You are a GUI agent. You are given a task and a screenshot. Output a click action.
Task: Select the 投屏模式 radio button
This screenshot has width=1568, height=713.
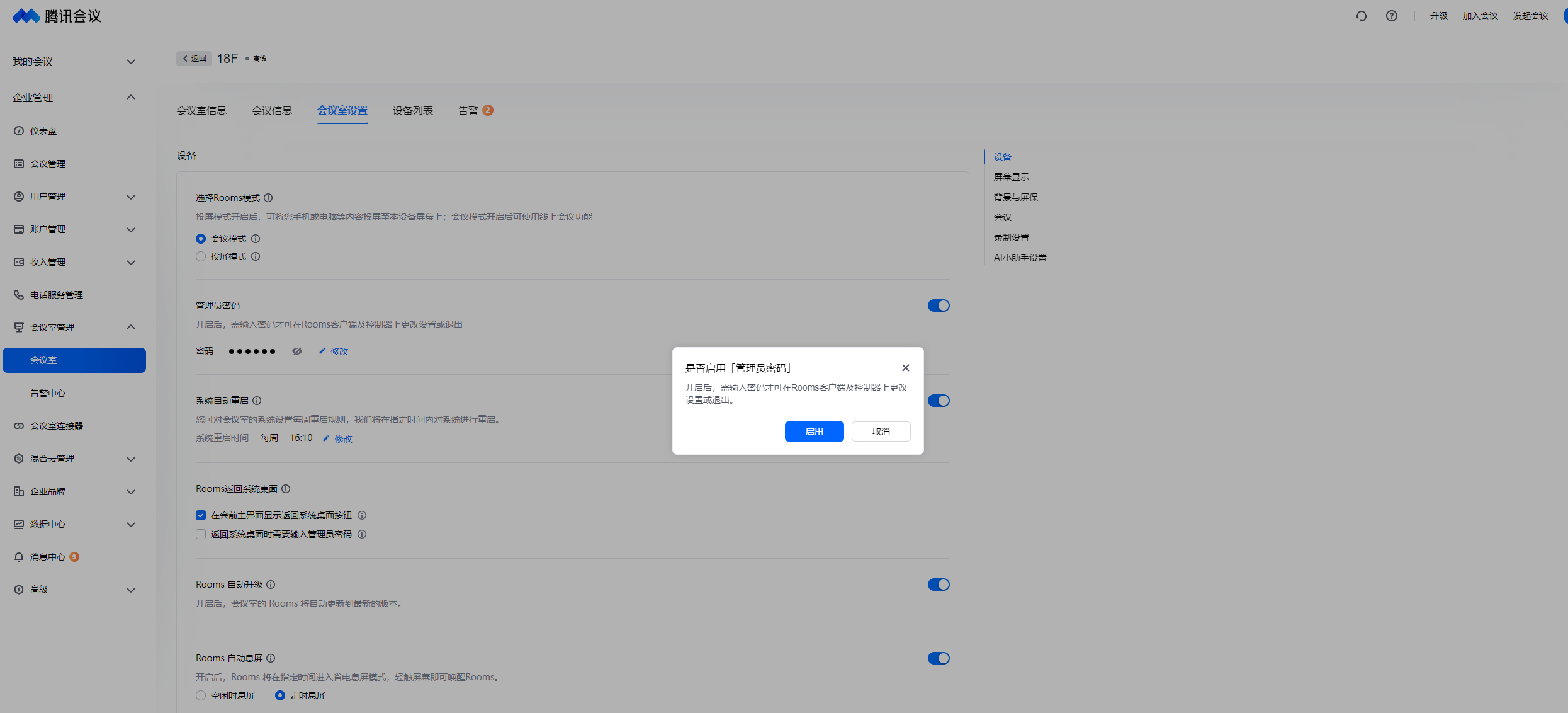[201, 256]
